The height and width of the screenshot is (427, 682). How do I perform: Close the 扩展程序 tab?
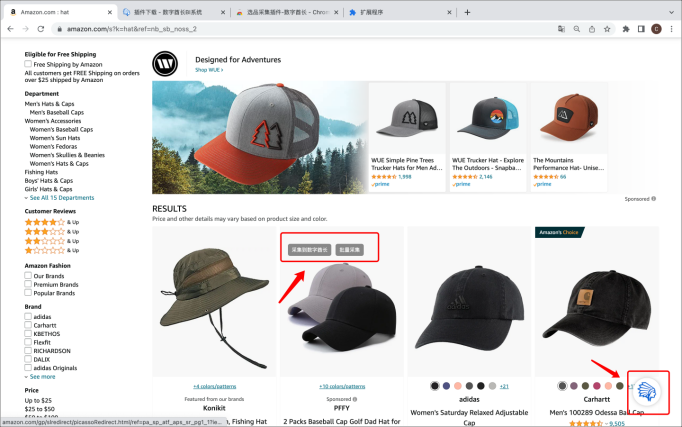point(449,13)
